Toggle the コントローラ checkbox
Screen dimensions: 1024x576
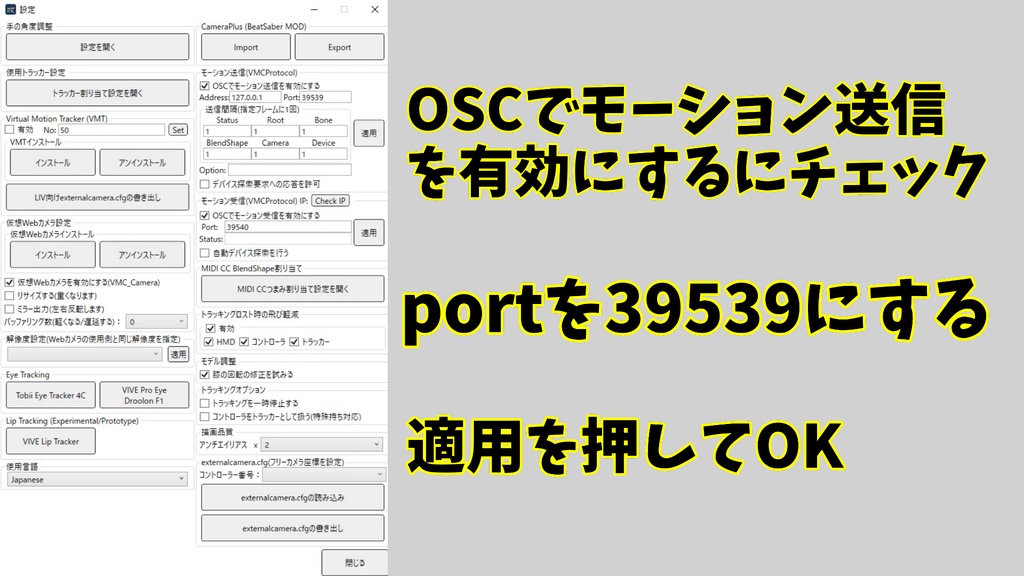click(244, 342)
